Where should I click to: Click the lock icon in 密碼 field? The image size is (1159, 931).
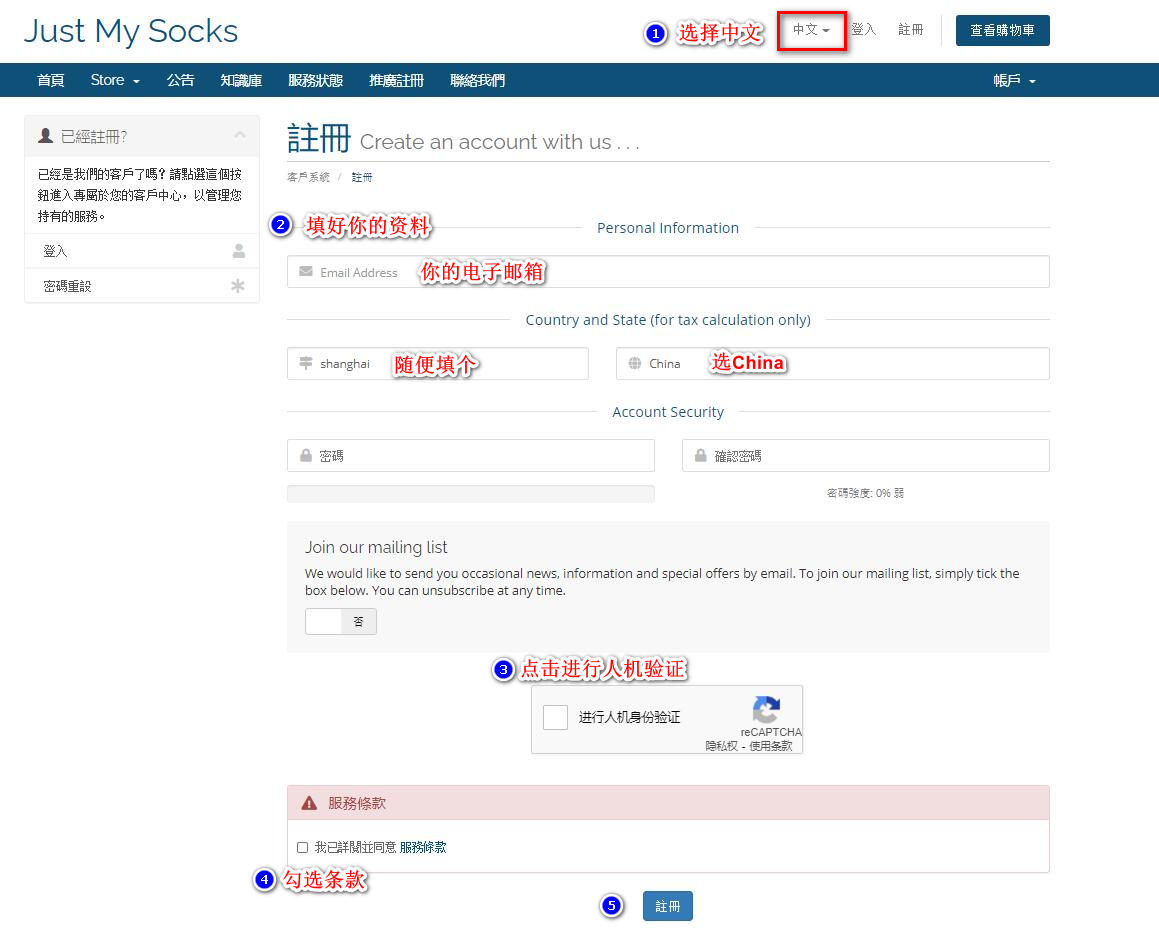coord(305,456)
